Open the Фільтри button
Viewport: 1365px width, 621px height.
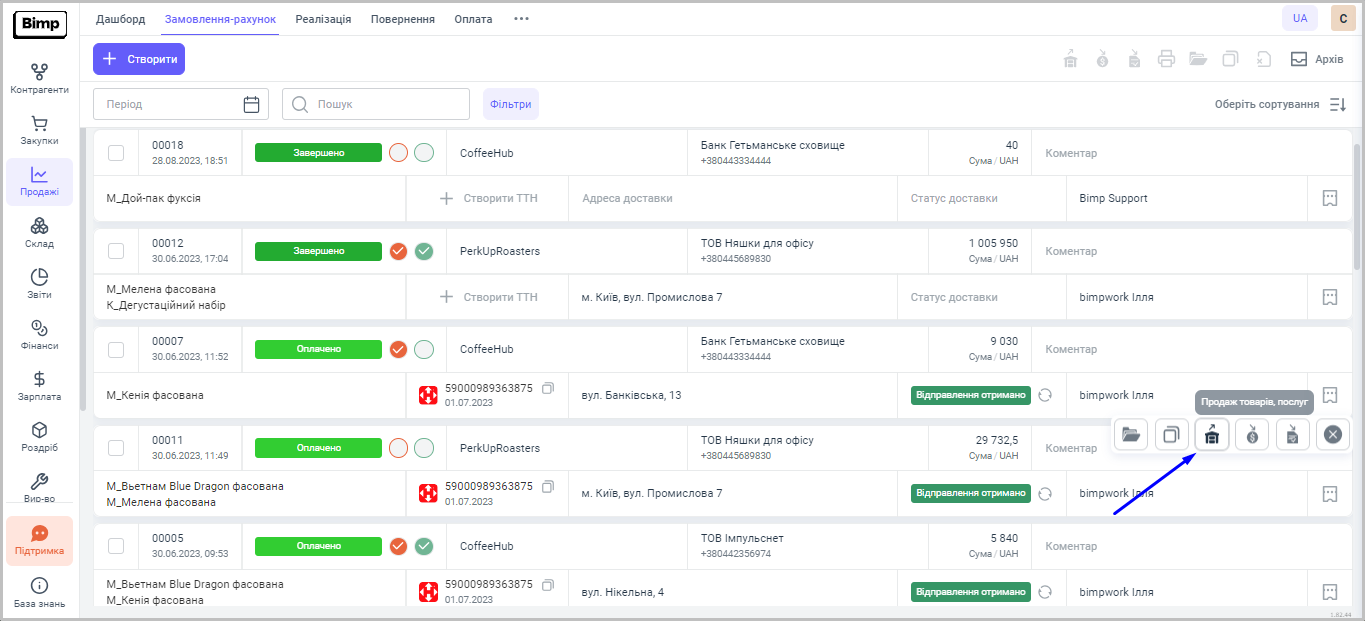pyautogui.click(x=510, y=104)
